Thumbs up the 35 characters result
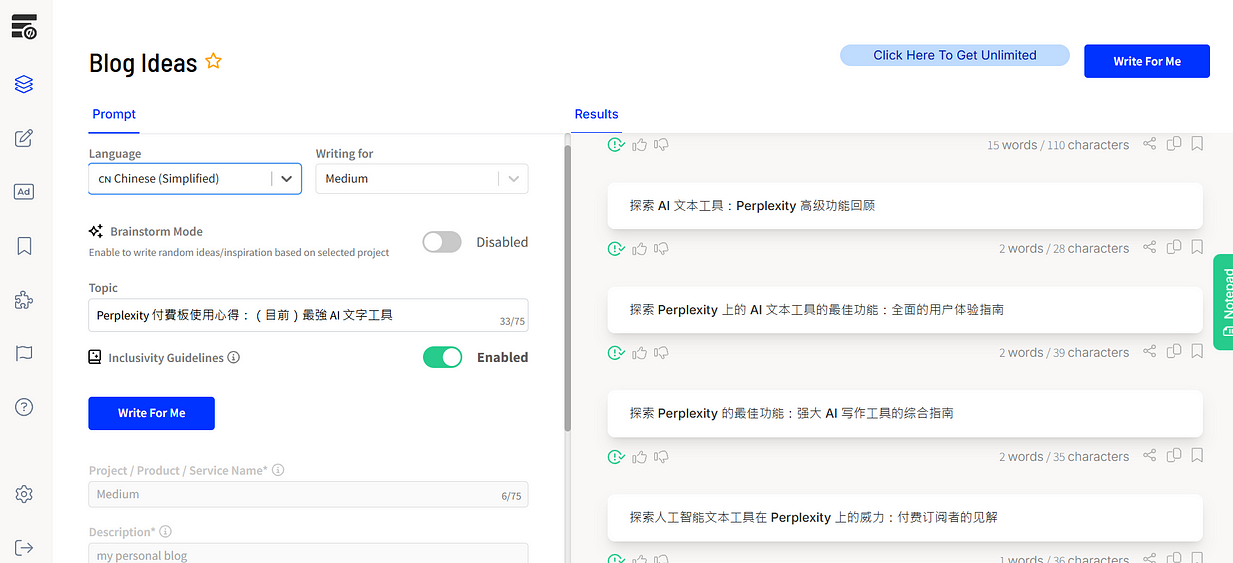 (640, 457)
